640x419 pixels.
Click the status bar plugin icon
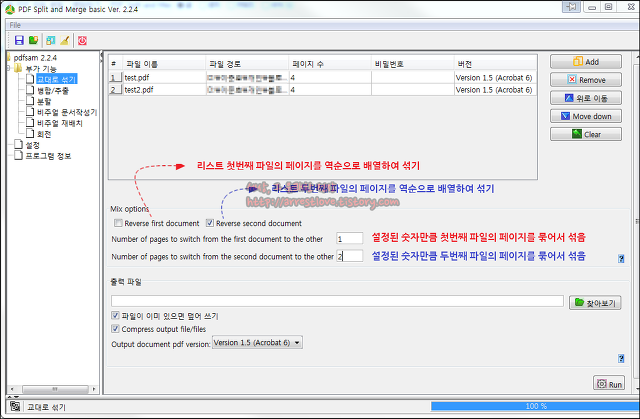[15, 406]
